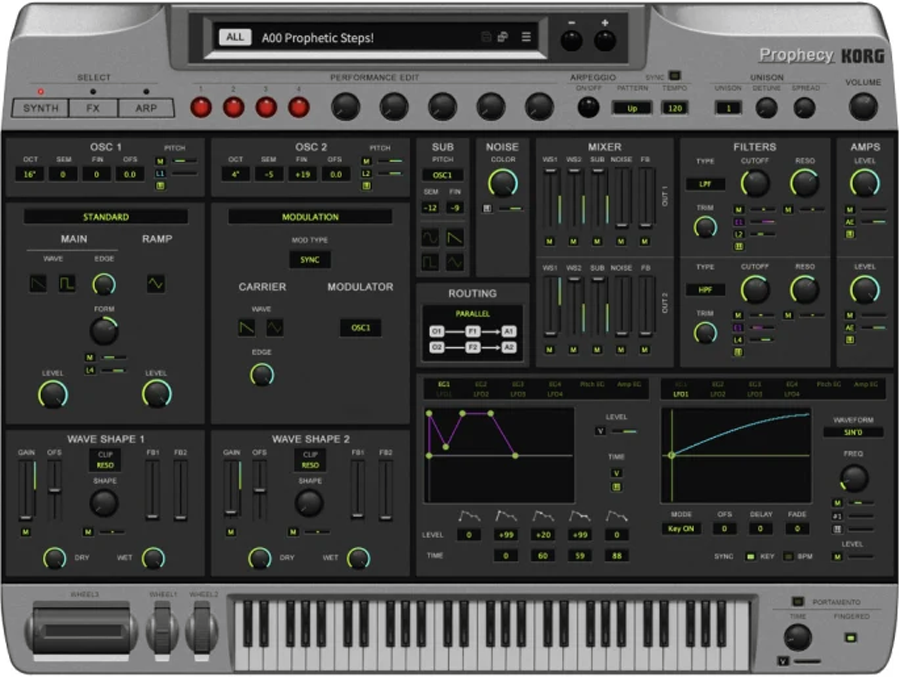Click UNISON voice count value 1

point(728,108)
